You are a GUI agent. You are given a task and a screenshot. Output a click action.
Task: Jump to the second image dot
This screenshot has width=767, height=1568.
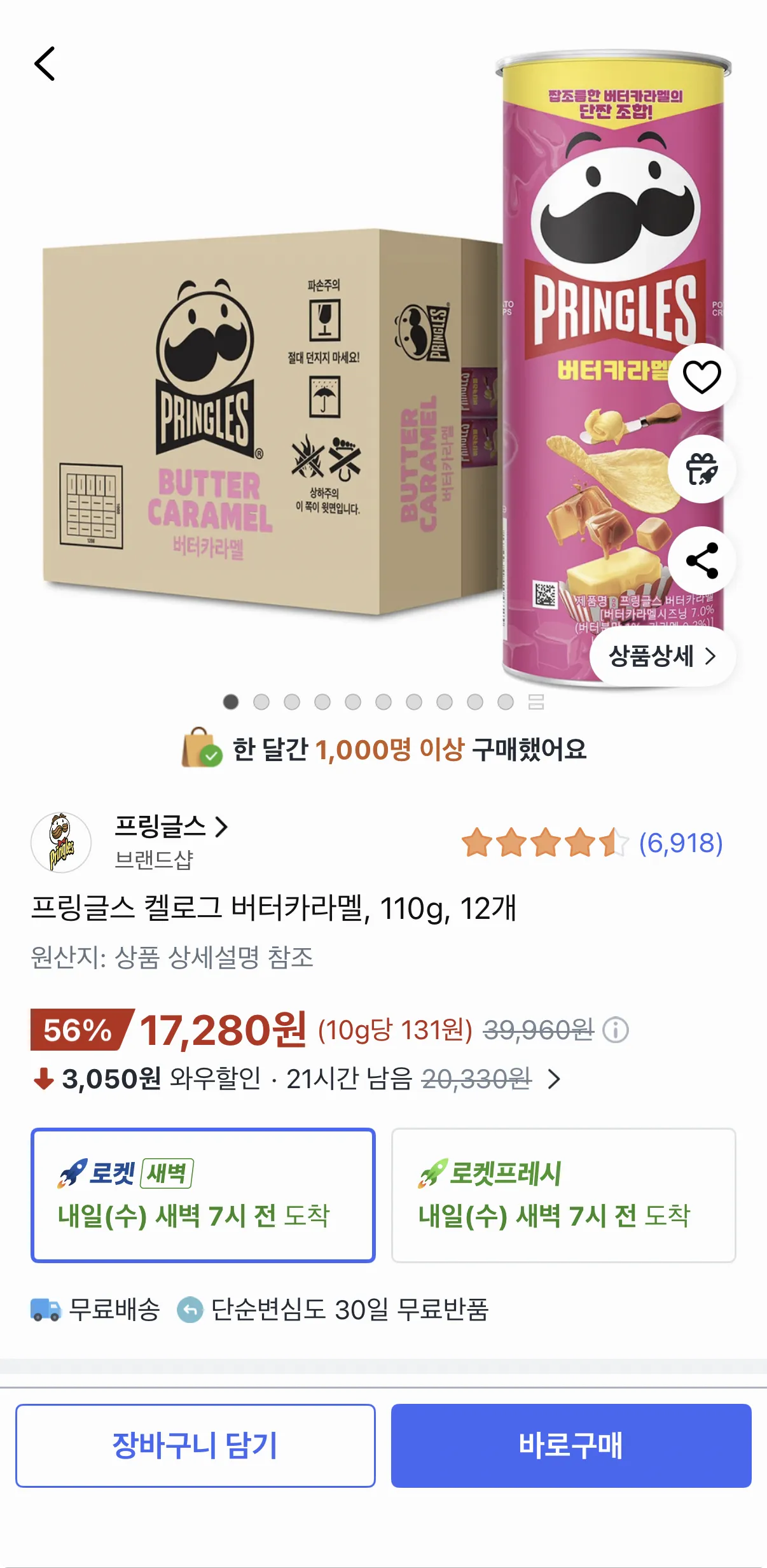tap(261, 702)
